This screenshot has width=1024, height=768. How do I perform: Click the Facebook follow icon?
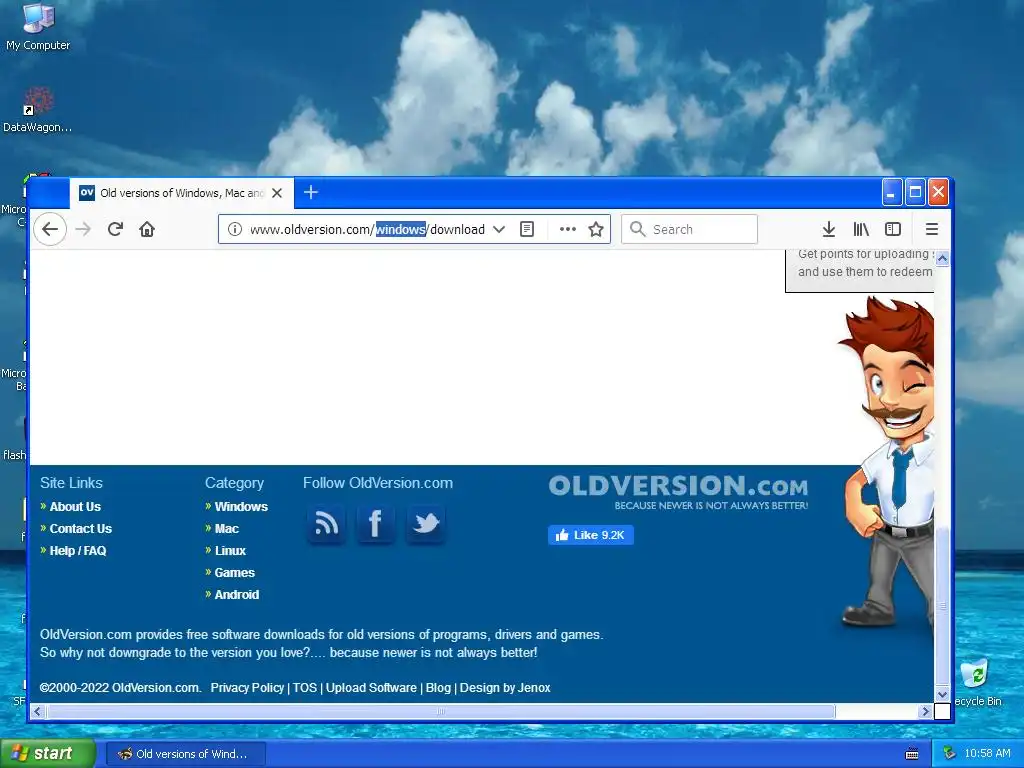tap(376, 524)
